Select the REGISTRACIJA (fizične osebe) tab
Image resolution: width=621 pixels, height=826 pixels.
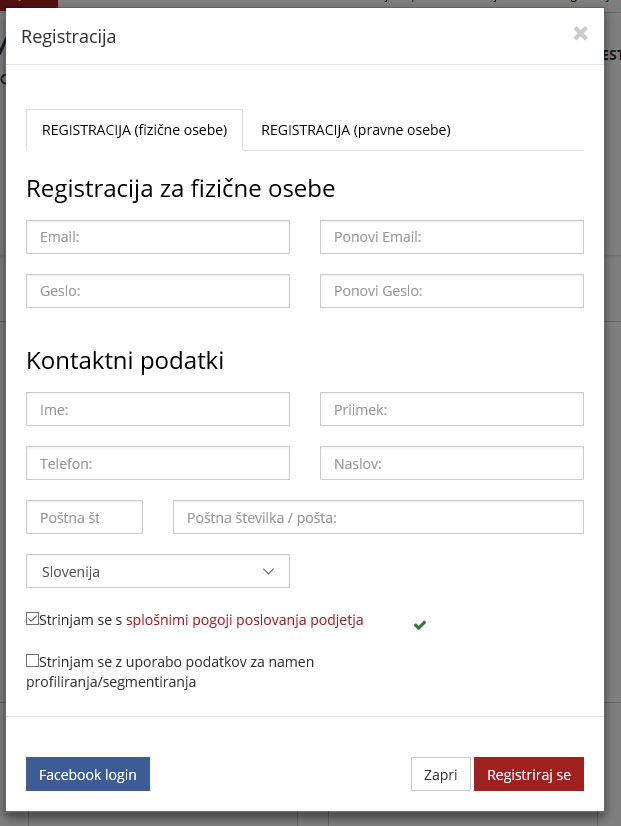[134, 130]
